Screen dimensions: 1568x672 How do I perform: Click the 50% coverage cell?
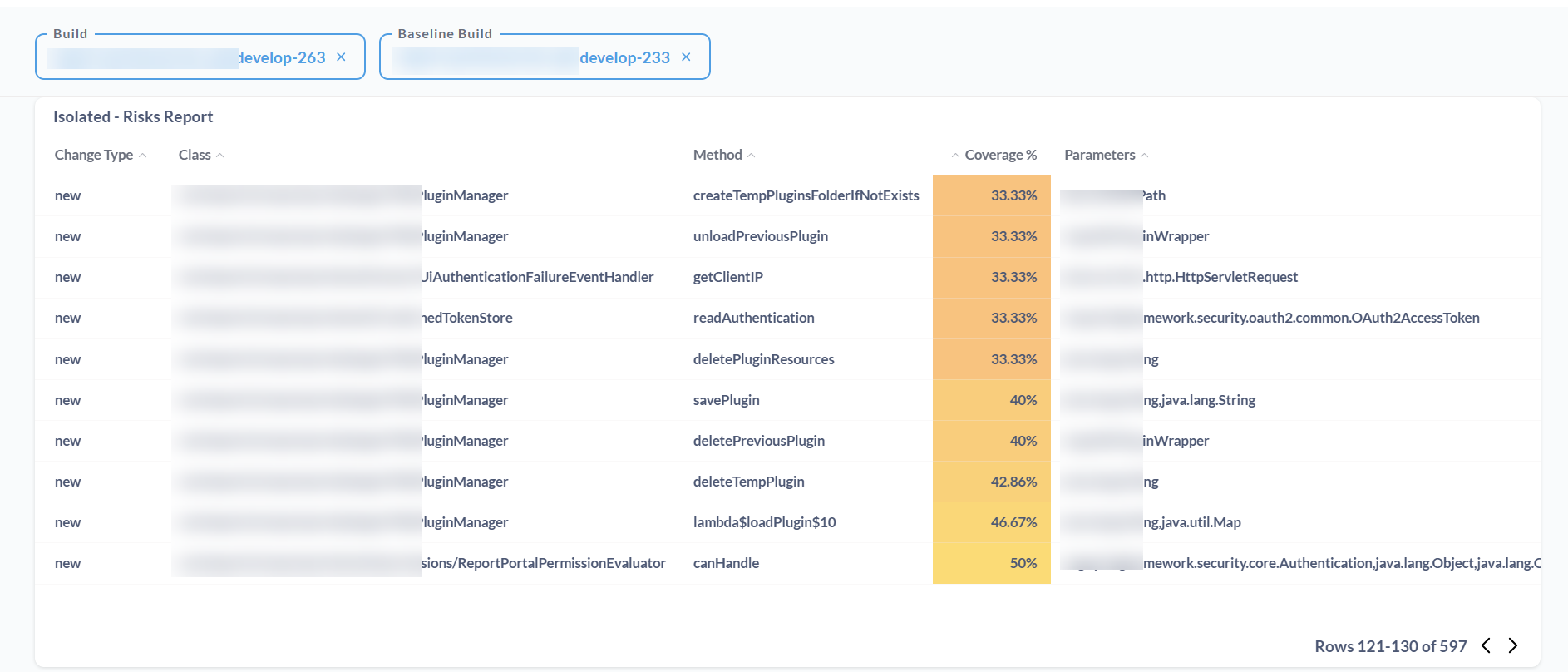992,563
